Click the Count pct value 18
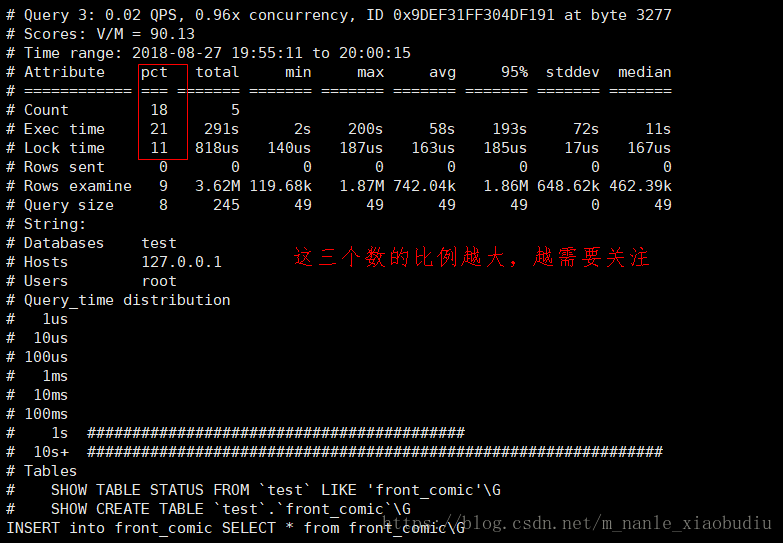783x543 pixels. 159,110
